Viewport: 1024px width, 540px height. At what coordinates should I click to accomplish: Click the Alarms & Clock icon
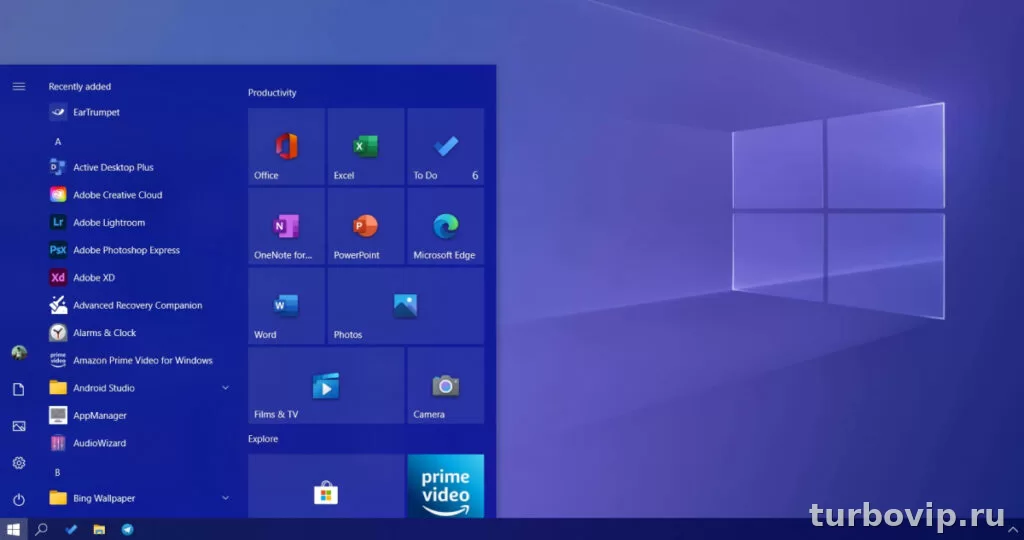58,332
